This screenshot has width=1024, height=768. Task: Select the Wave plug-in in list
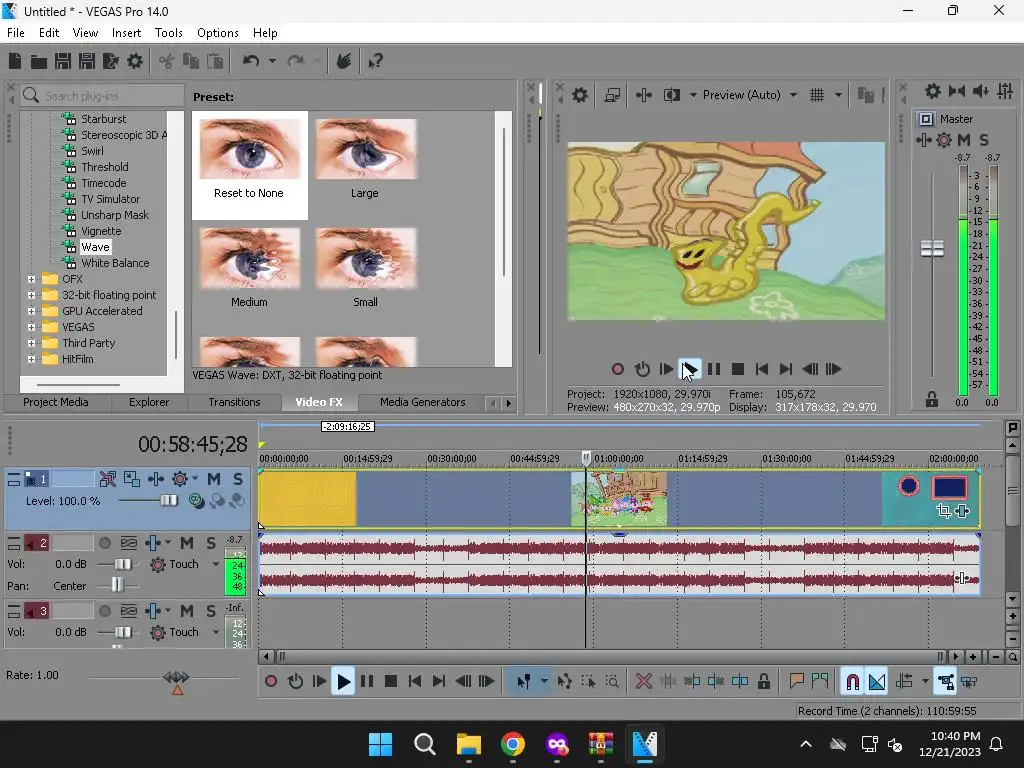95,247
